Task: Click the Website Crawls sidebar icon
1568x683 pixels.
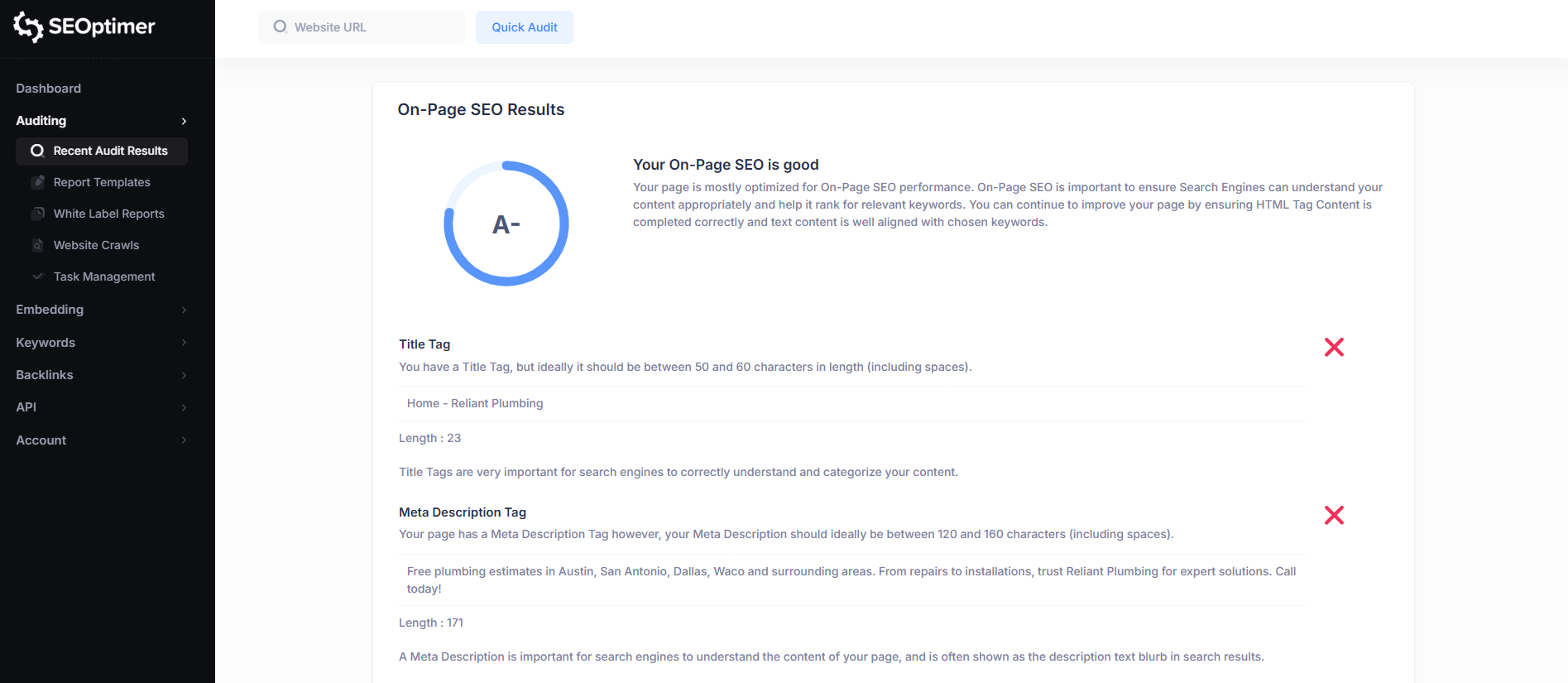Action: click(38, 245)
